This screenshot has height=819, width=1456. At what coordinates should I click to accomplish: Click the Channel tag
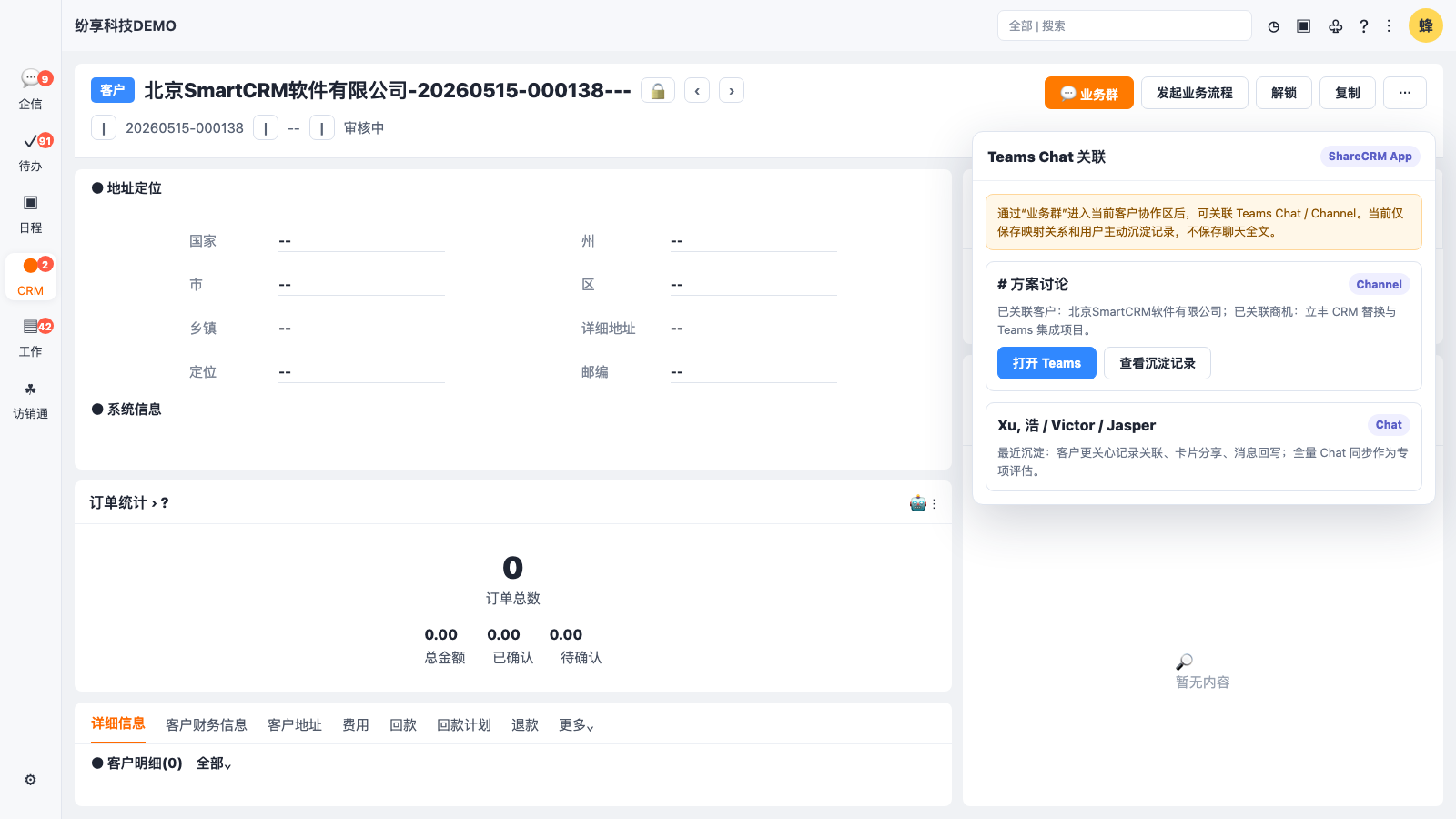(1379, 285)
